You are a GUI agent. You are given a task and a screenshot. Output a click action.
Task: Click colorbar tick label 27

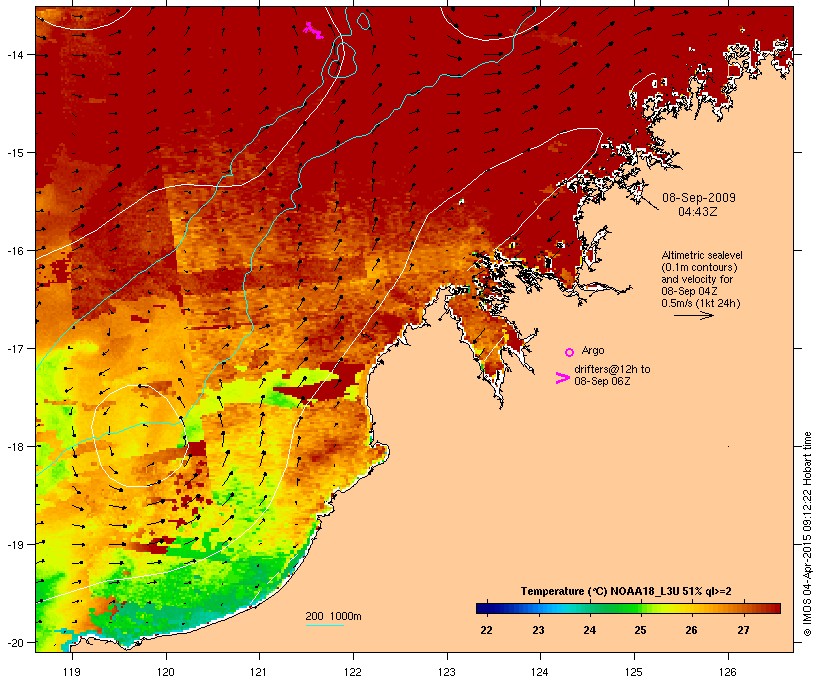coord(743,630)
